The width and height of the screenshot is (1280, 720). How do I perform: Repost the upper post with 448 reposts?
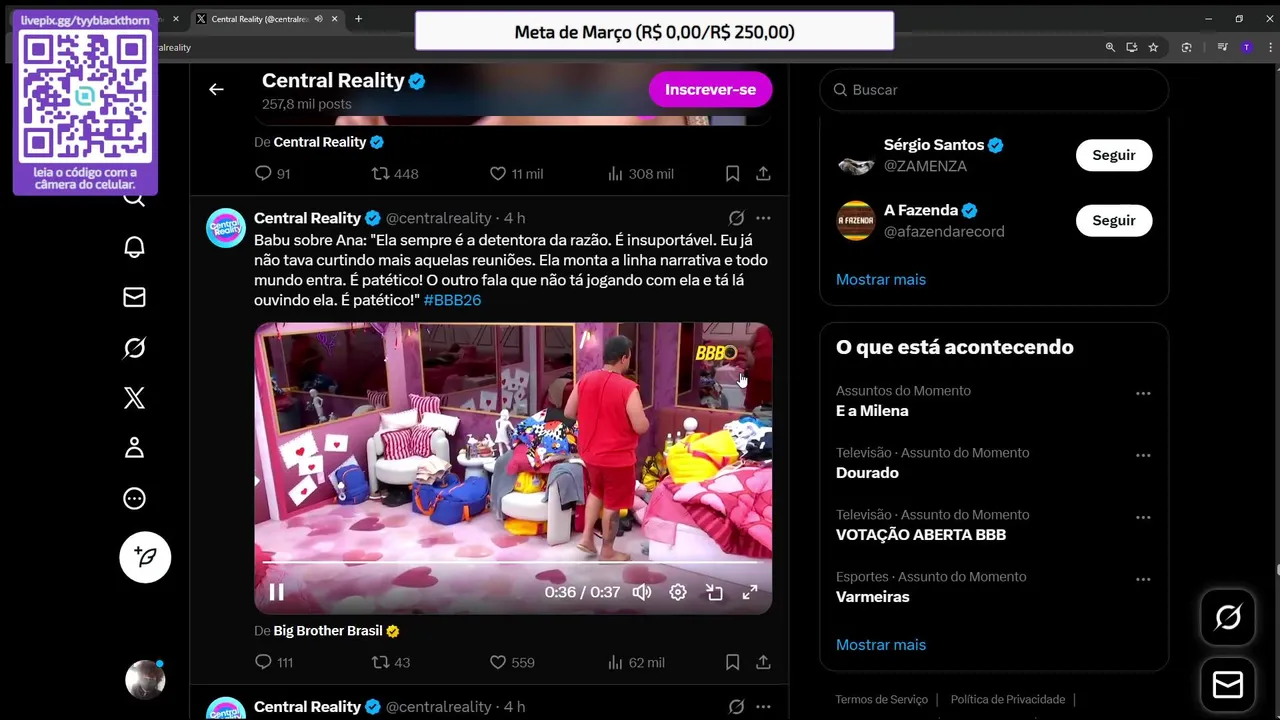(395, 173)
